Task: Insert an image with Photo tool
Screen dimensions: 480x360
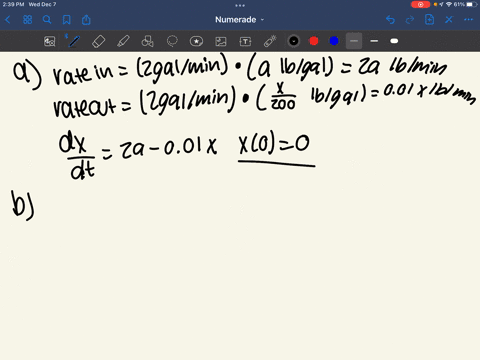Action: (221, 41)
